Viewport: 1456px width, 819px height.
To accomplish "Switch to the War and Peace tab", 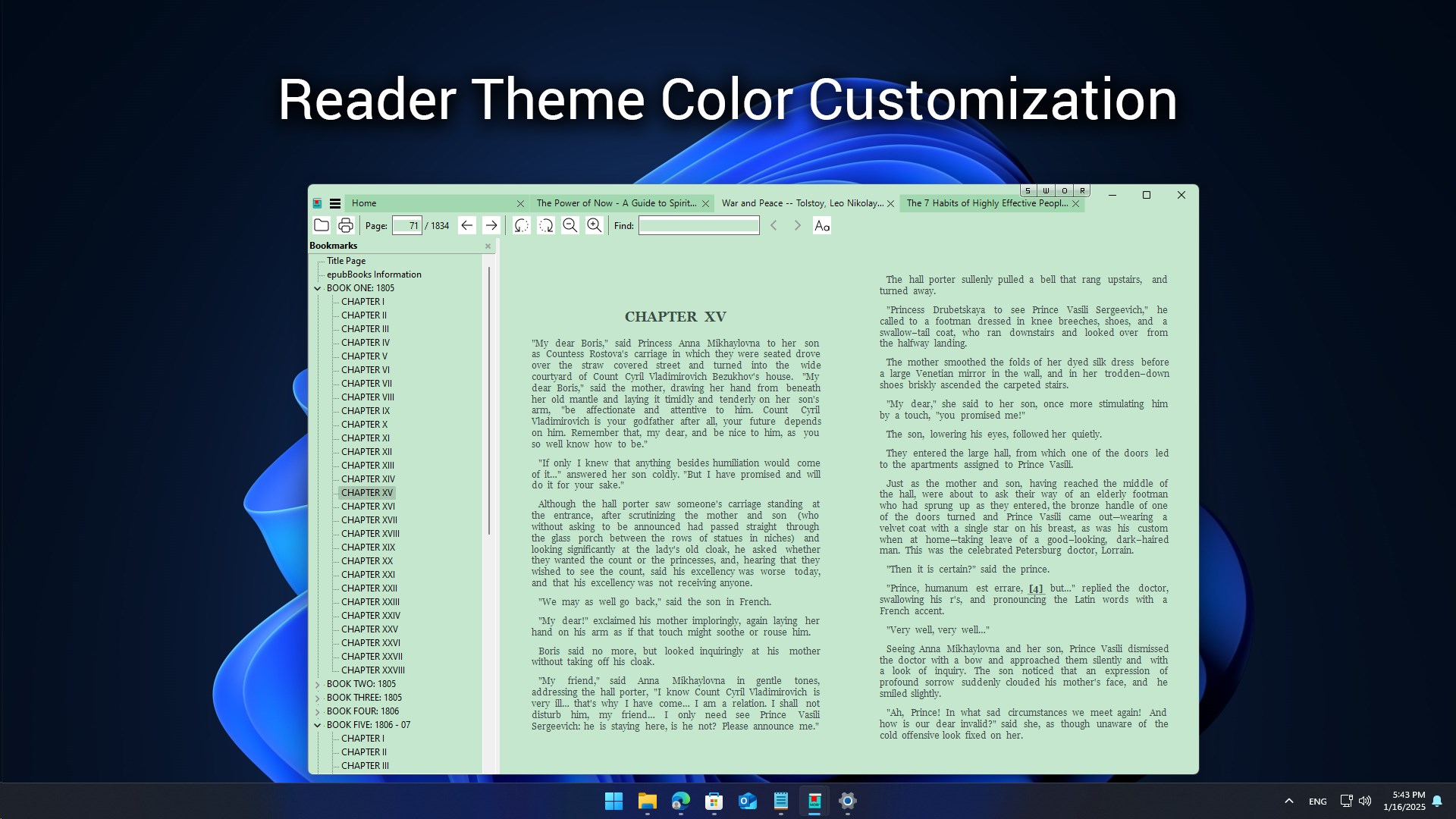I will (x=800, y=203).
